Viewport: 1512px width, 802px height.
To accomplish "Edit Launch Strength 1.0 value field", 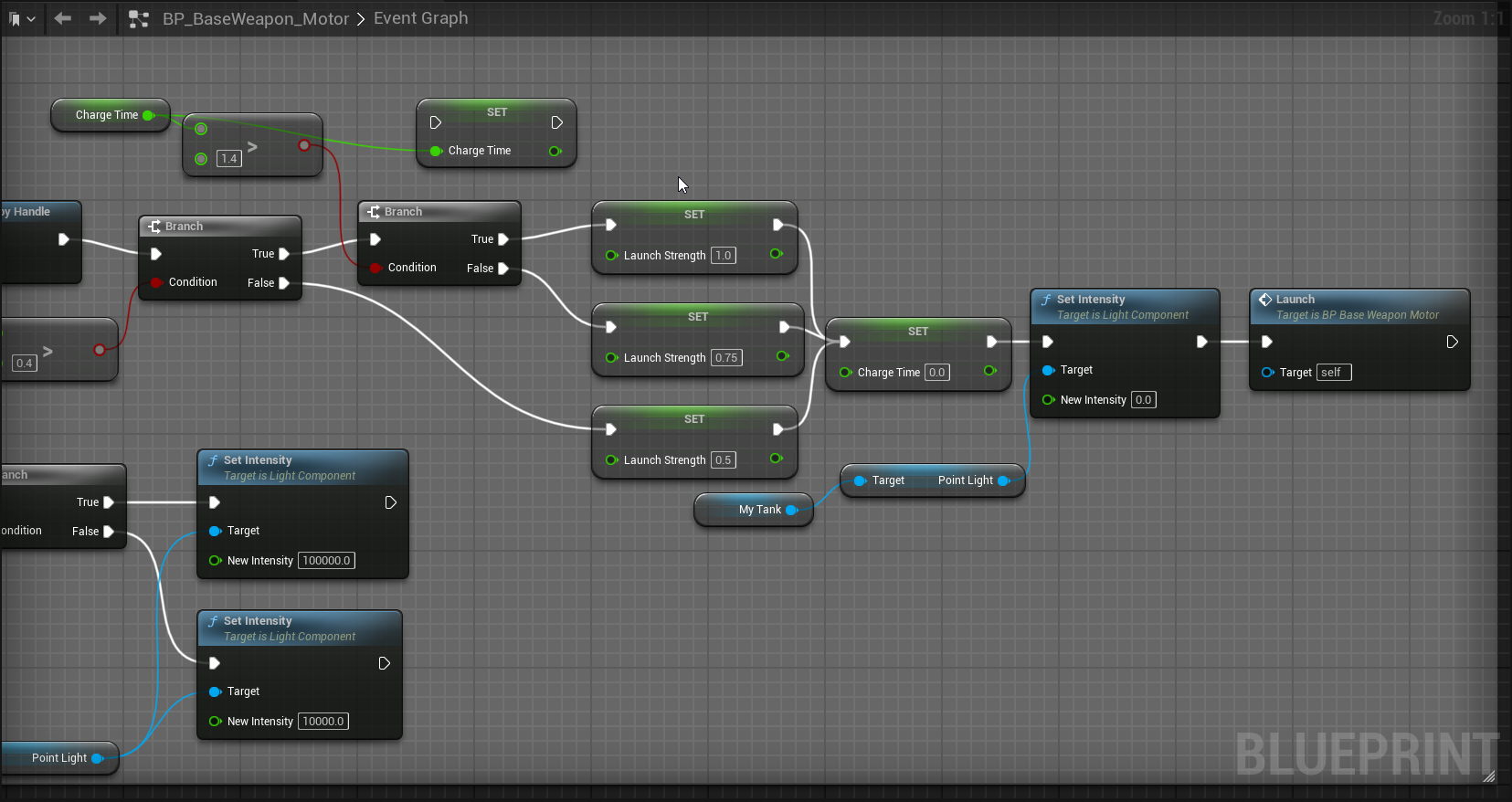I will tap(724, 256).
